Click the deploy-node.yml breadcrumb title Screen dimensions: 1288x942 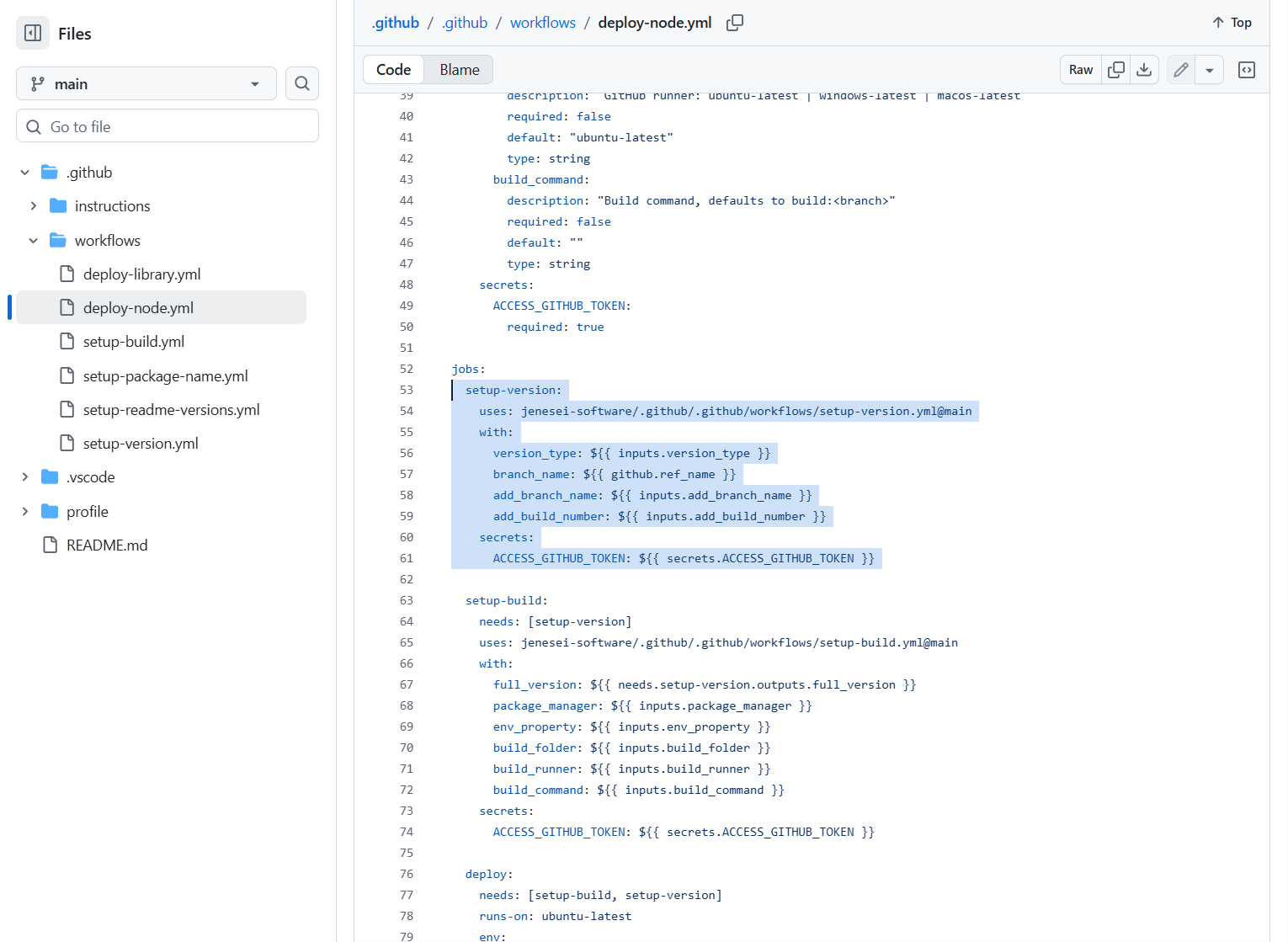click(x=655, y=23)
